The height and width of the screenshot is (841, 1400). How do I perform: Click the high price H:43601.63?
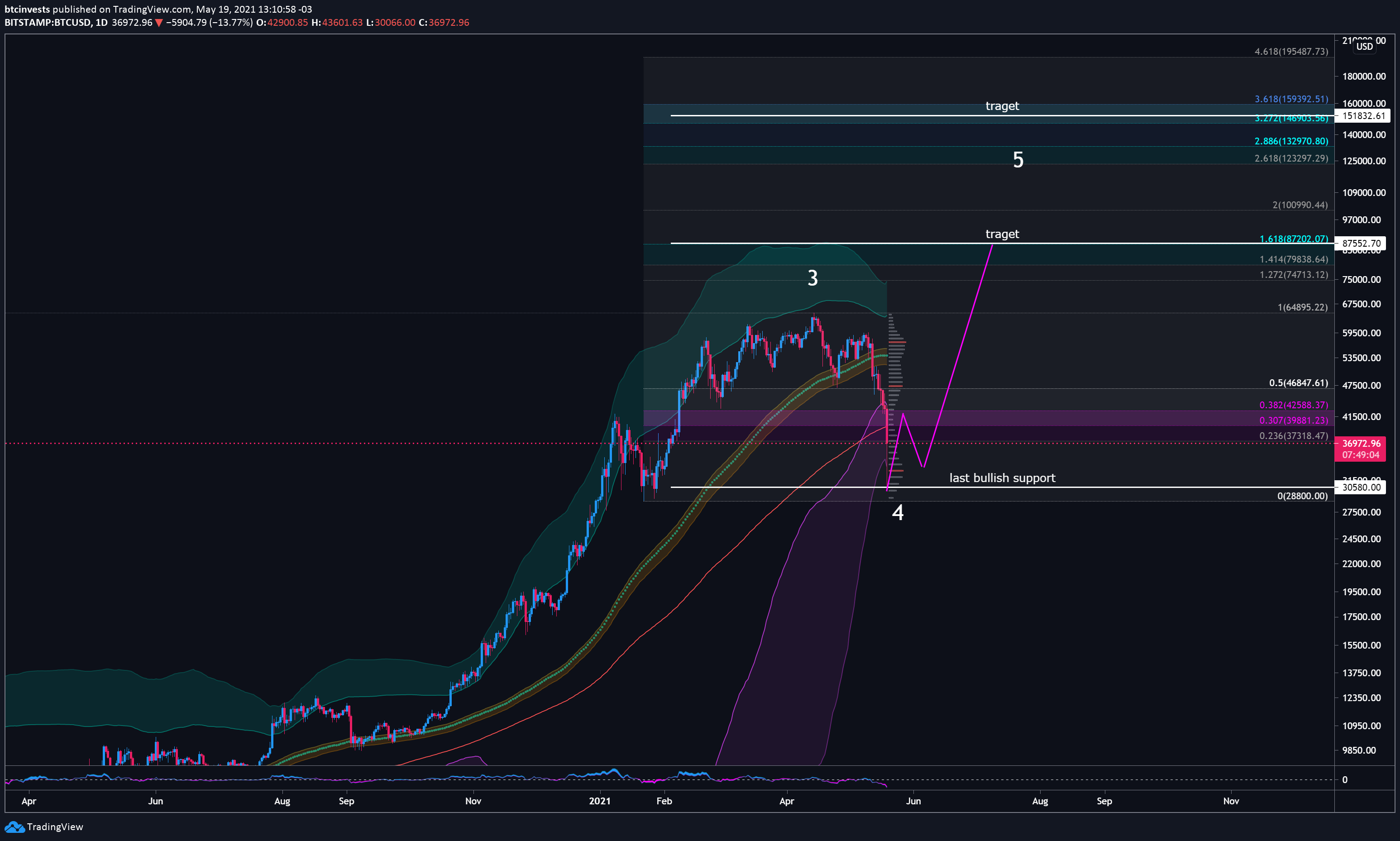[337, 23]
